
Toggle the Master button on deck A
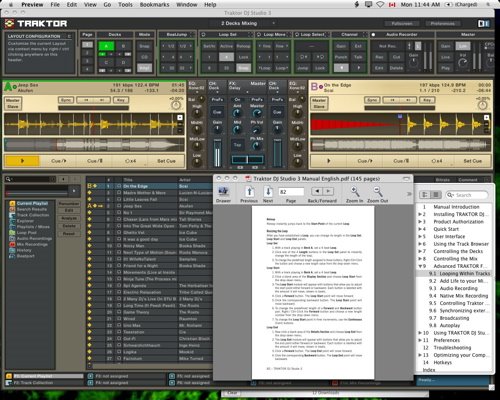click(x=13, y=100)
